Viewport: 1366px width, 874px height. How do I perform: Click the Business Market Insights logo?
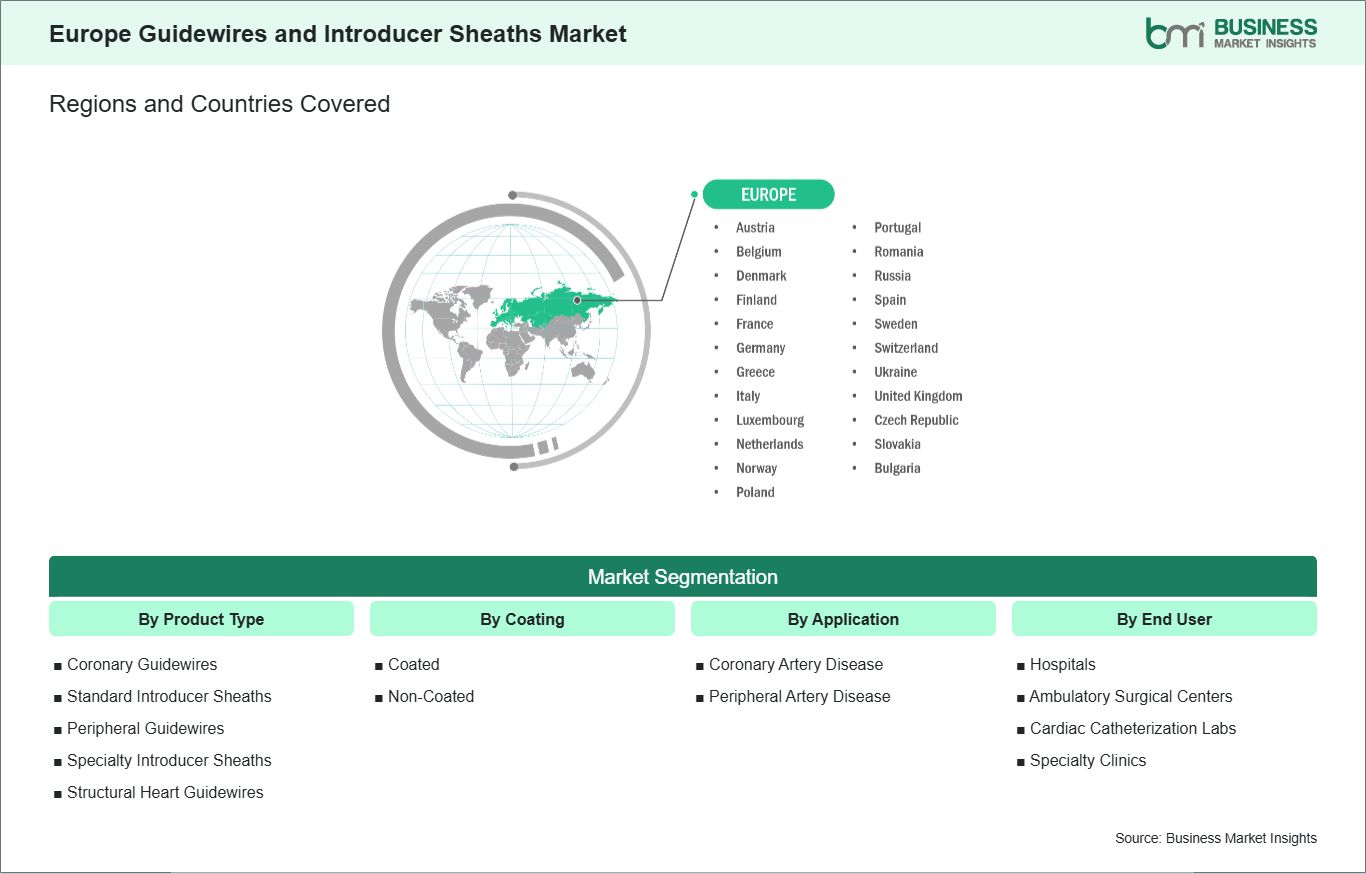tap(1230, 33)
